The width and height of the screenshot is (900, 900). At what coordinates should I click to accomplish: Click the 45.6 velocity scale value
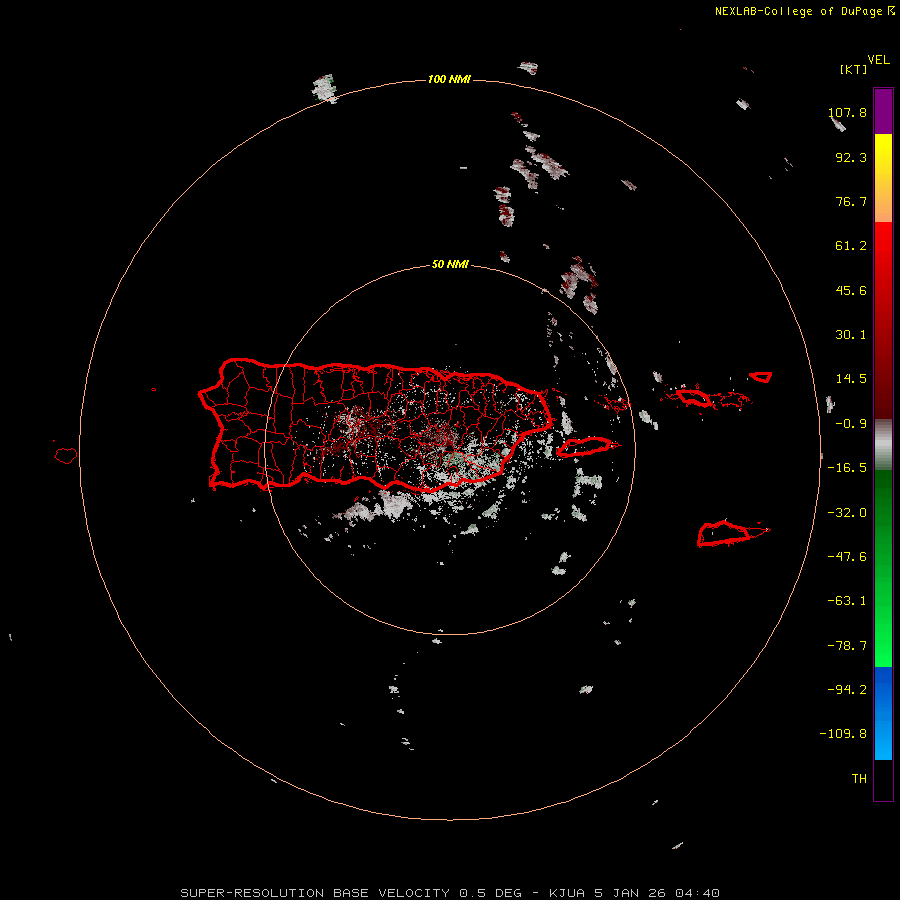point(851,290)
